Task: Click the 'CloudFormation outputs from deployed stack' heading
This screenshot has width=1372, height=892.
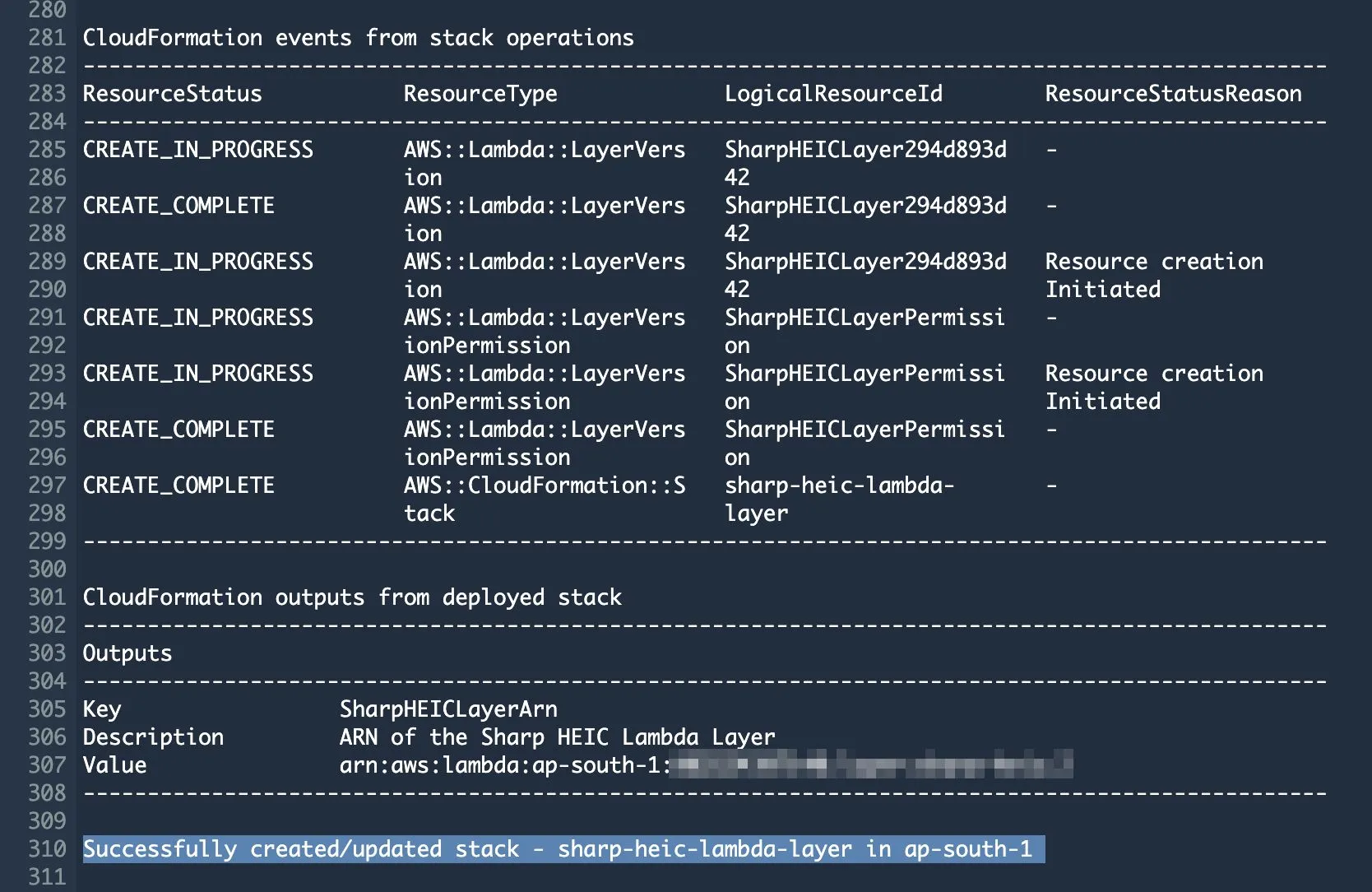Action: (x=352, y=597)
